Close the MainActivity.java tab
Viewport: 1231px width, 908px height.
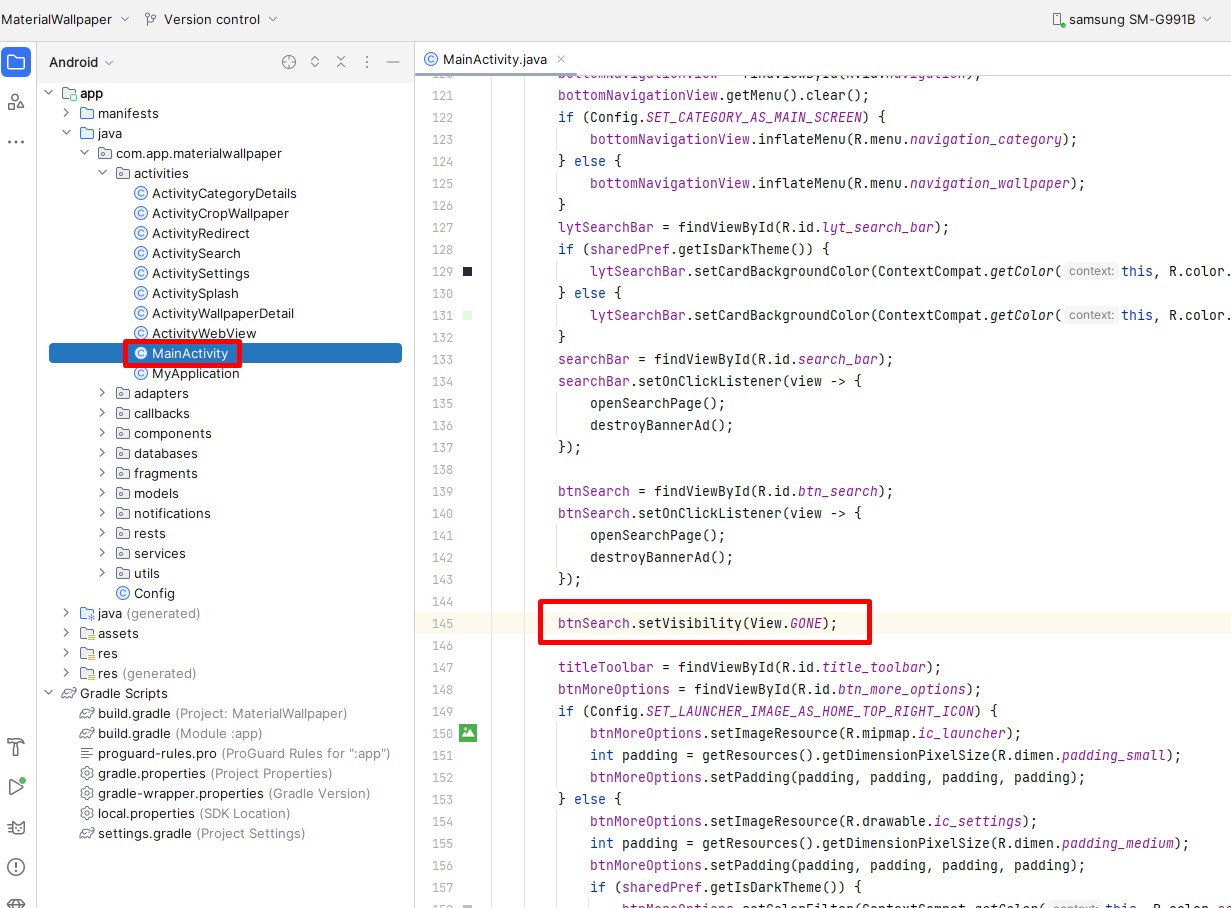(561, 59)
